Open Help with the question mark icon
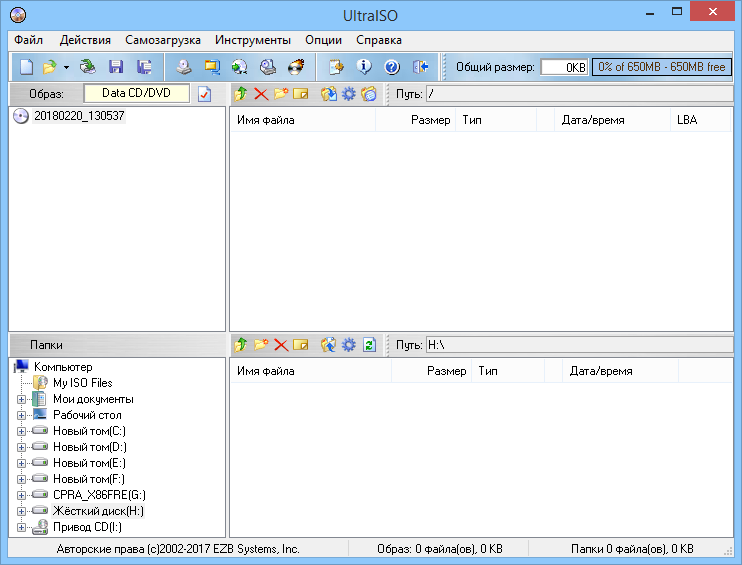Screen dimensions: 742x565 coord(392,67)
